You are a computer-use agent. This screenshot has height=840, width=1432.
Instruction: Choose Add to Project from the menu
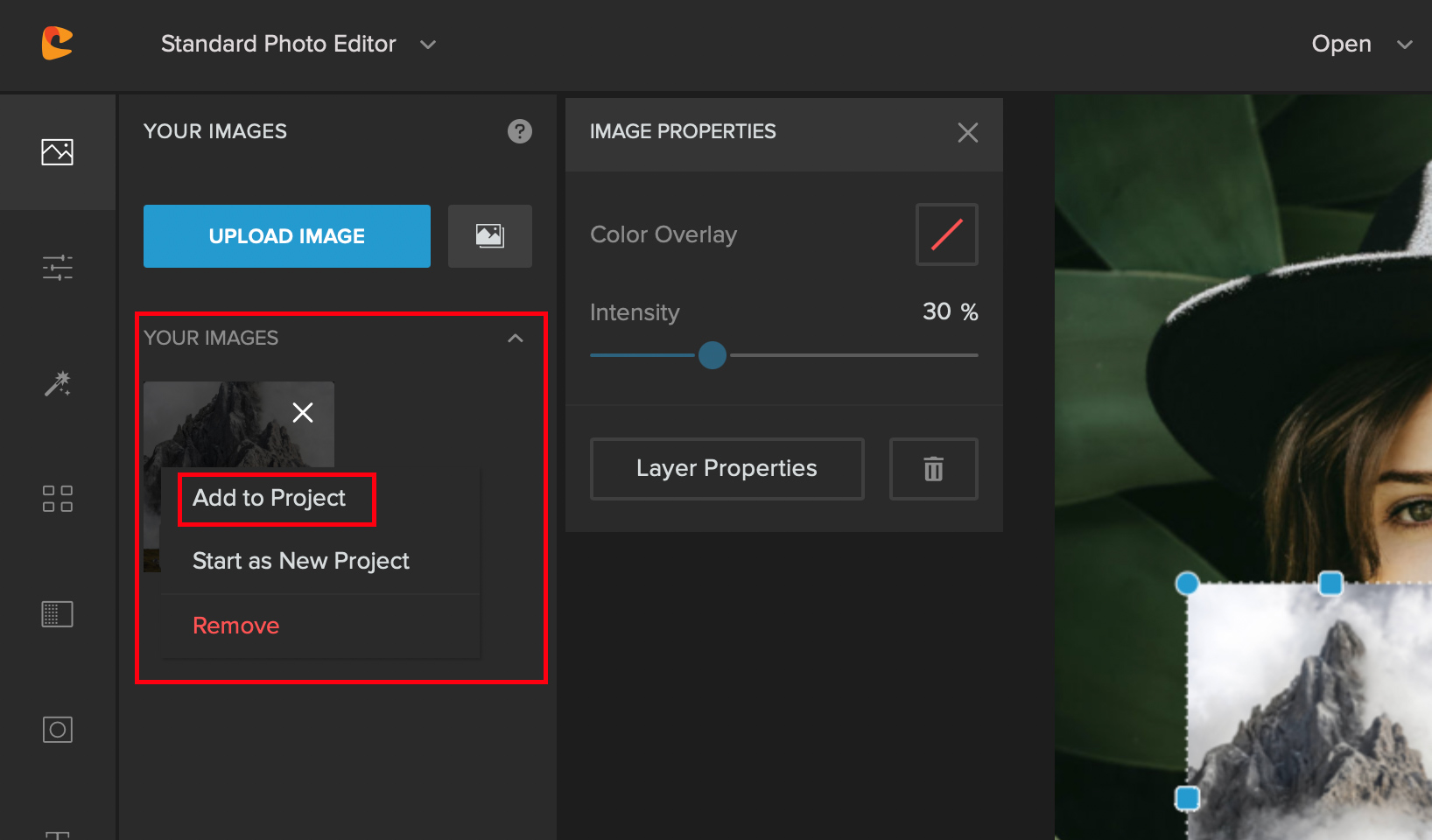pos(269,498)
